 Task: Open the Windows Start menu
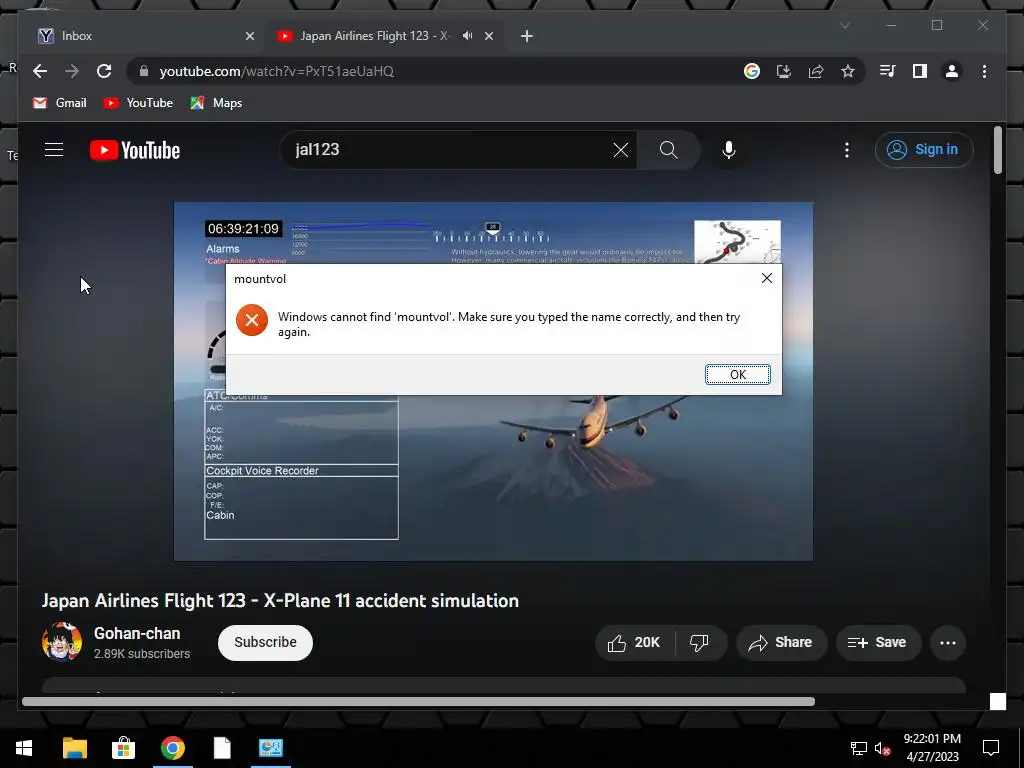(24, 748)
